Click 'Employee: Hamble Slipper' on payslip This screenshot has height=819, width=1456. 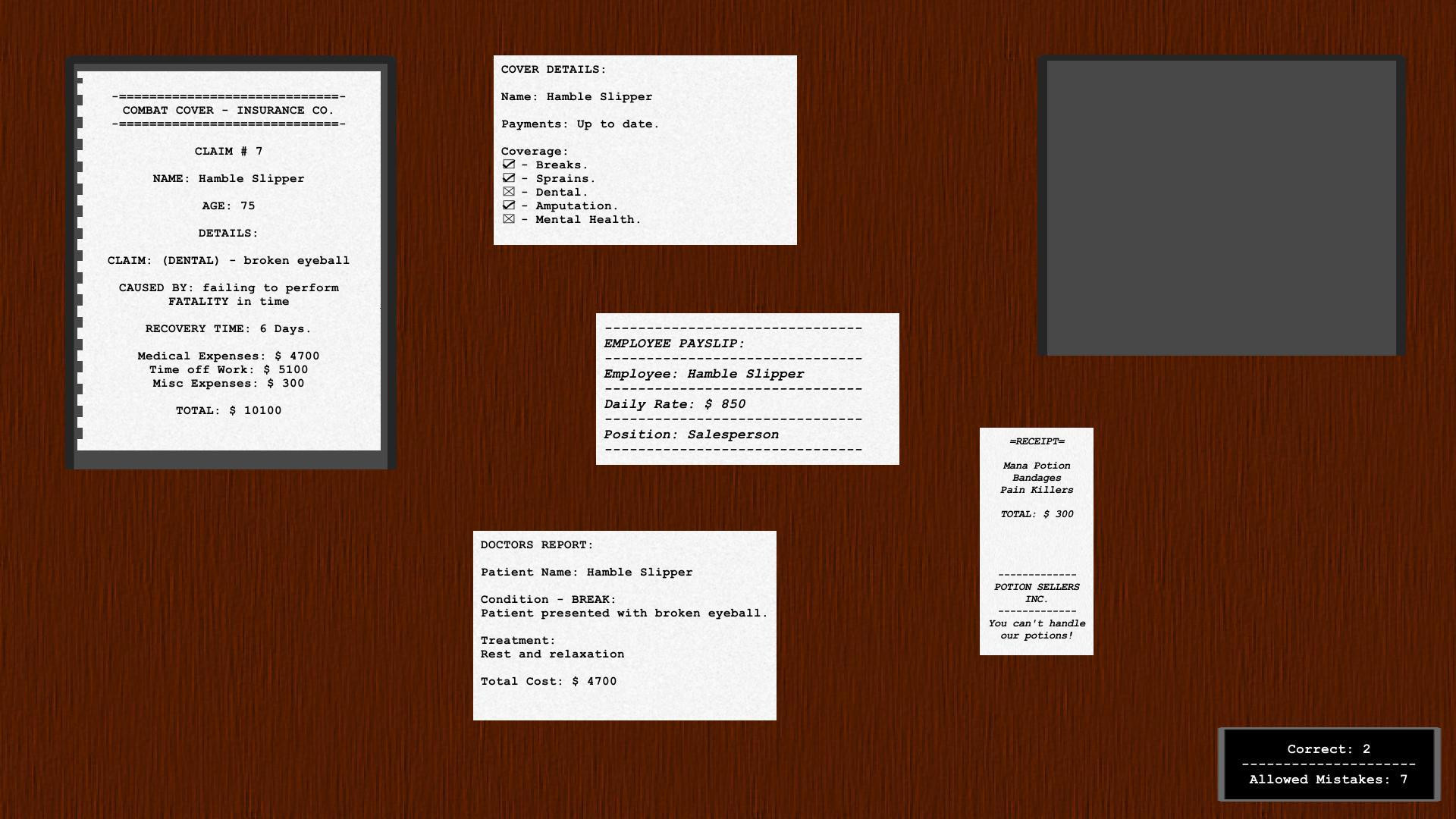pyautogui.click(x=704, y=374)
